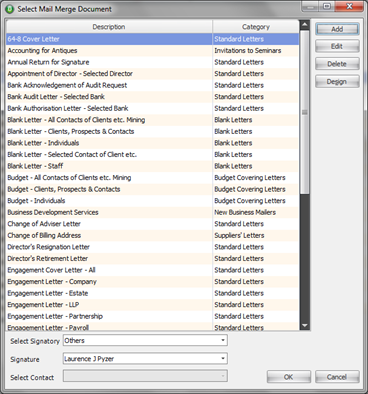The height and width of the screenshot is (394, 368).
Task: Select Budget - Clients, Prospects & Contacts
Action: 152,189
